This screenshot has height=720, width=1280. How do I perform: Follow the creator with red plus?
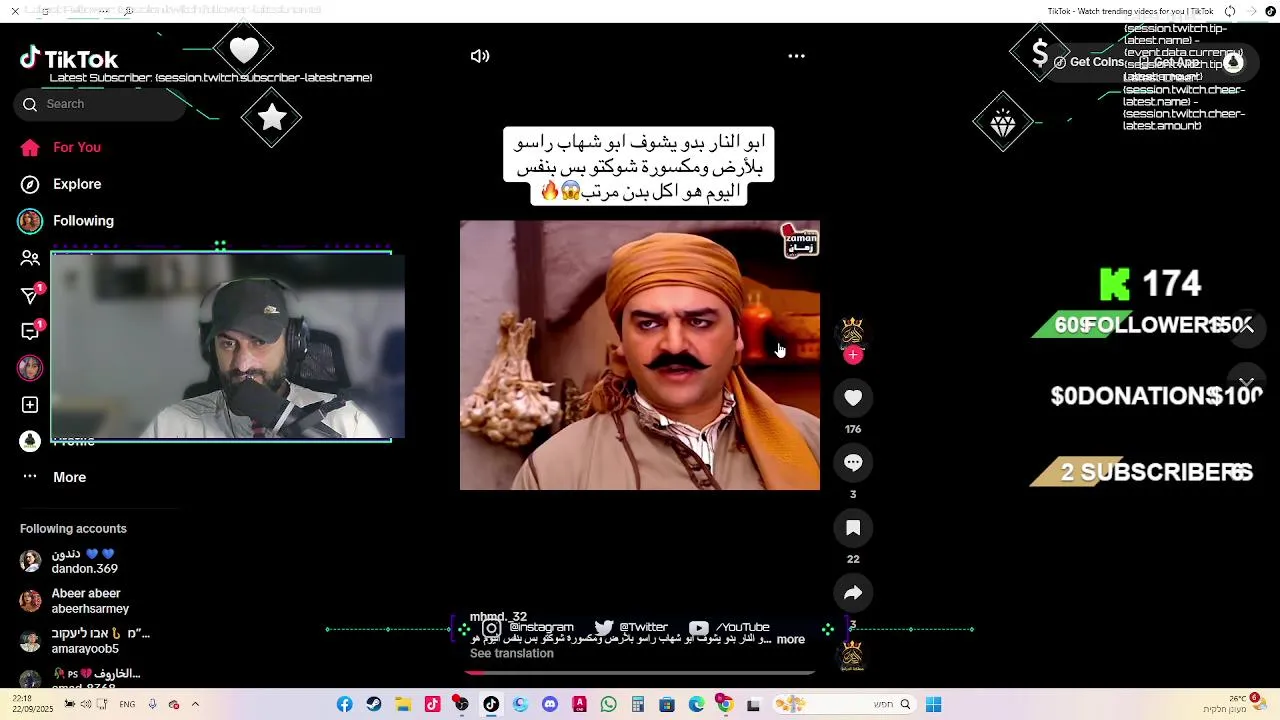[853, 355]
